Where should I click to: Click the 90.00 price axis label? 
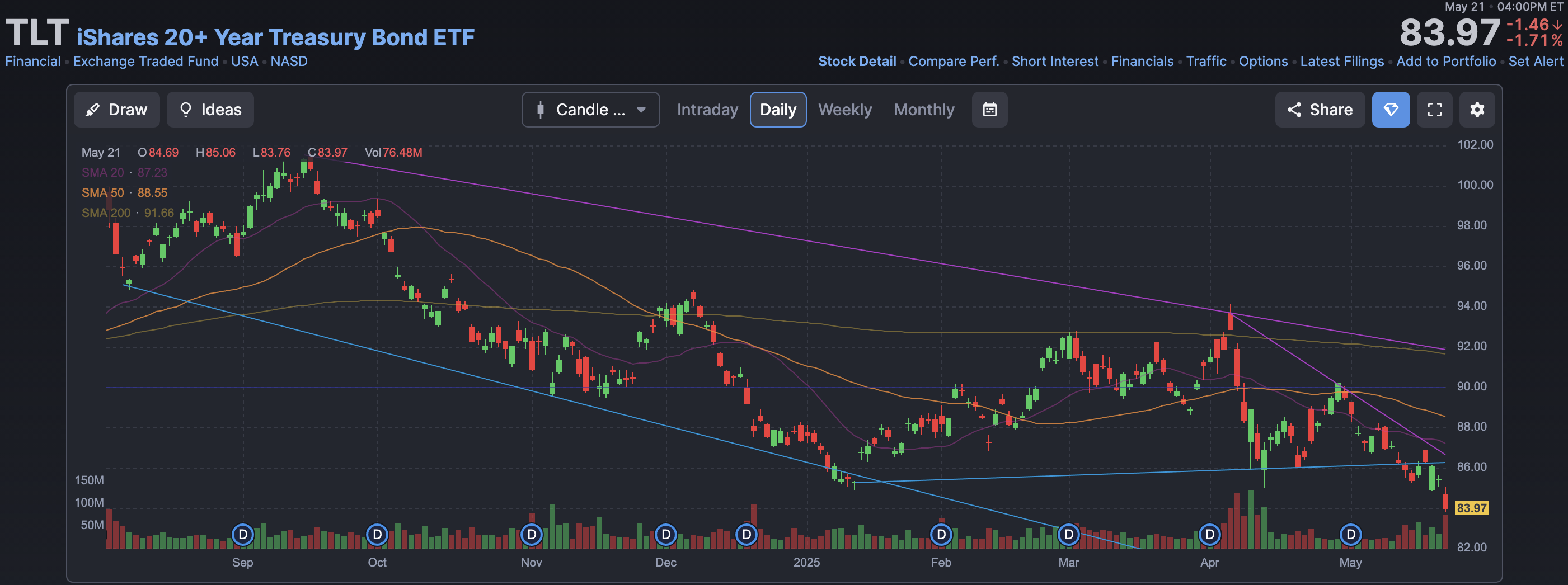[1471, 386]
